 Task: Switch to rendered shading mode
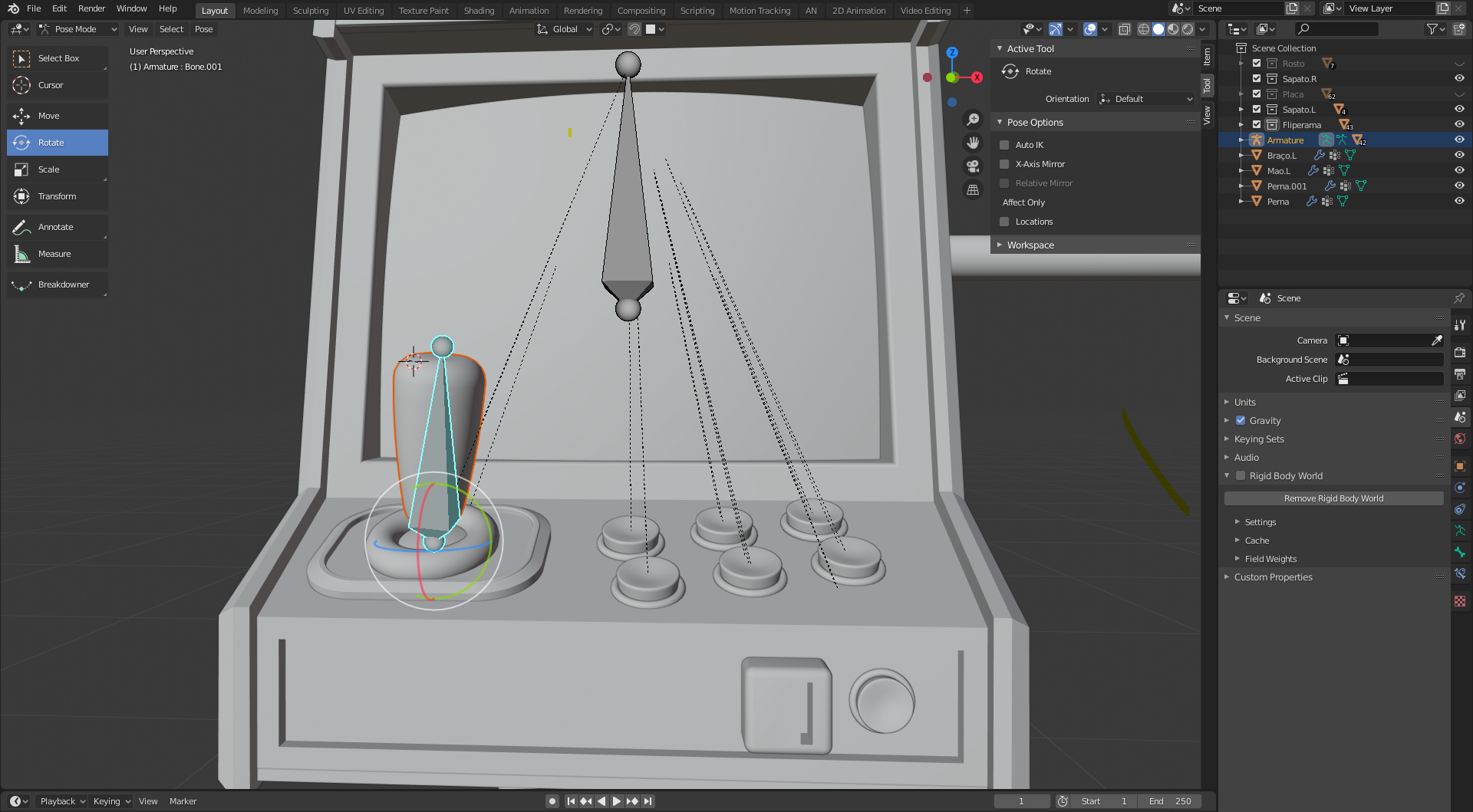1188,29
